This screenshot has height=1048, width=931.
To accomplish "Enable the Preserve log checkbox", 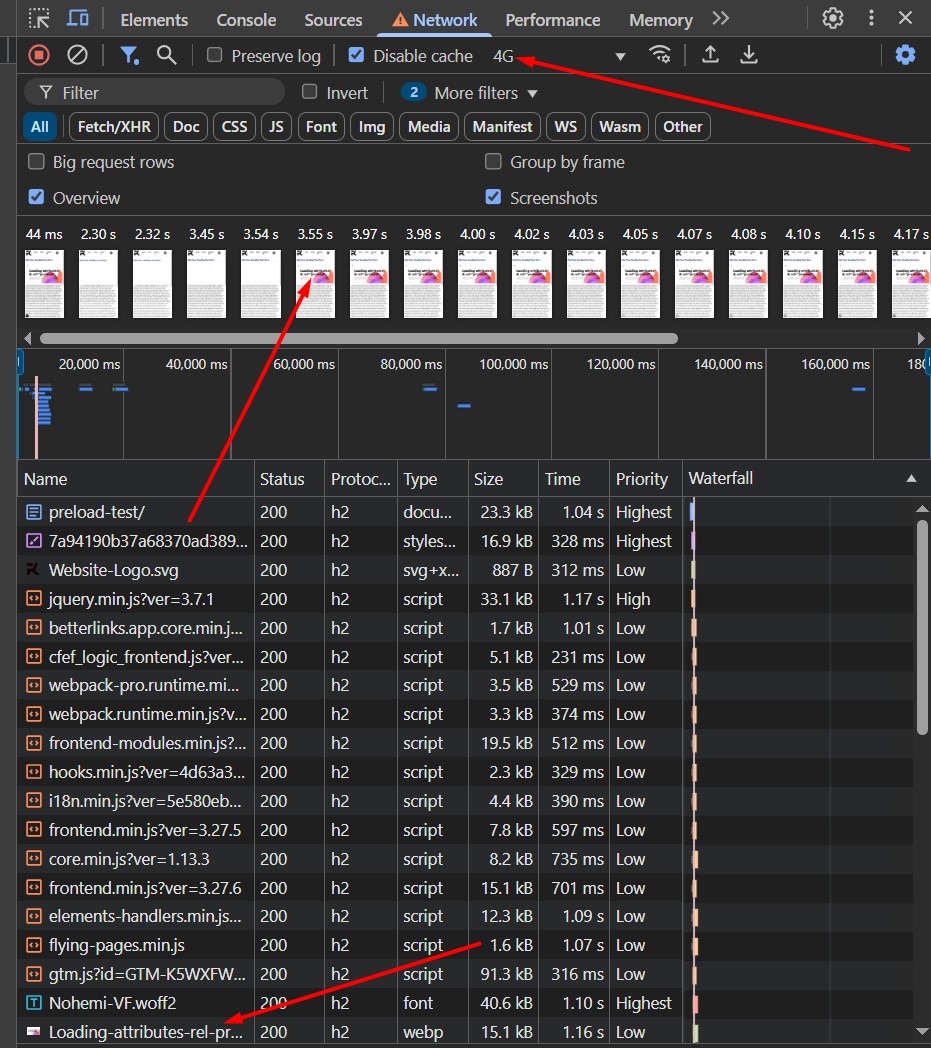I will (x=215, y=55).
